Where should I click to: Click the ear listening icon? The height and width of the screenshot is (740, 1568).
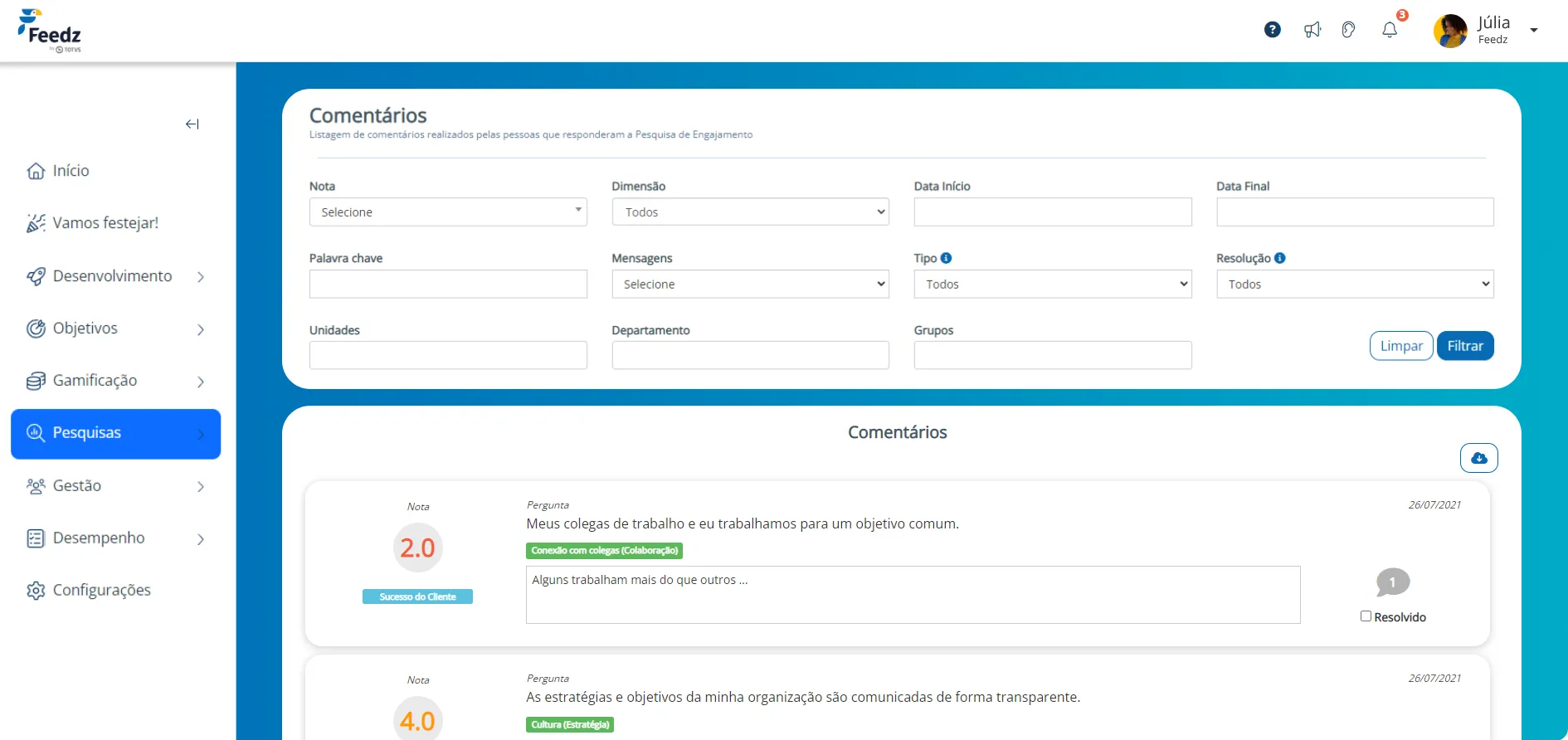(x=1349, y=30)
